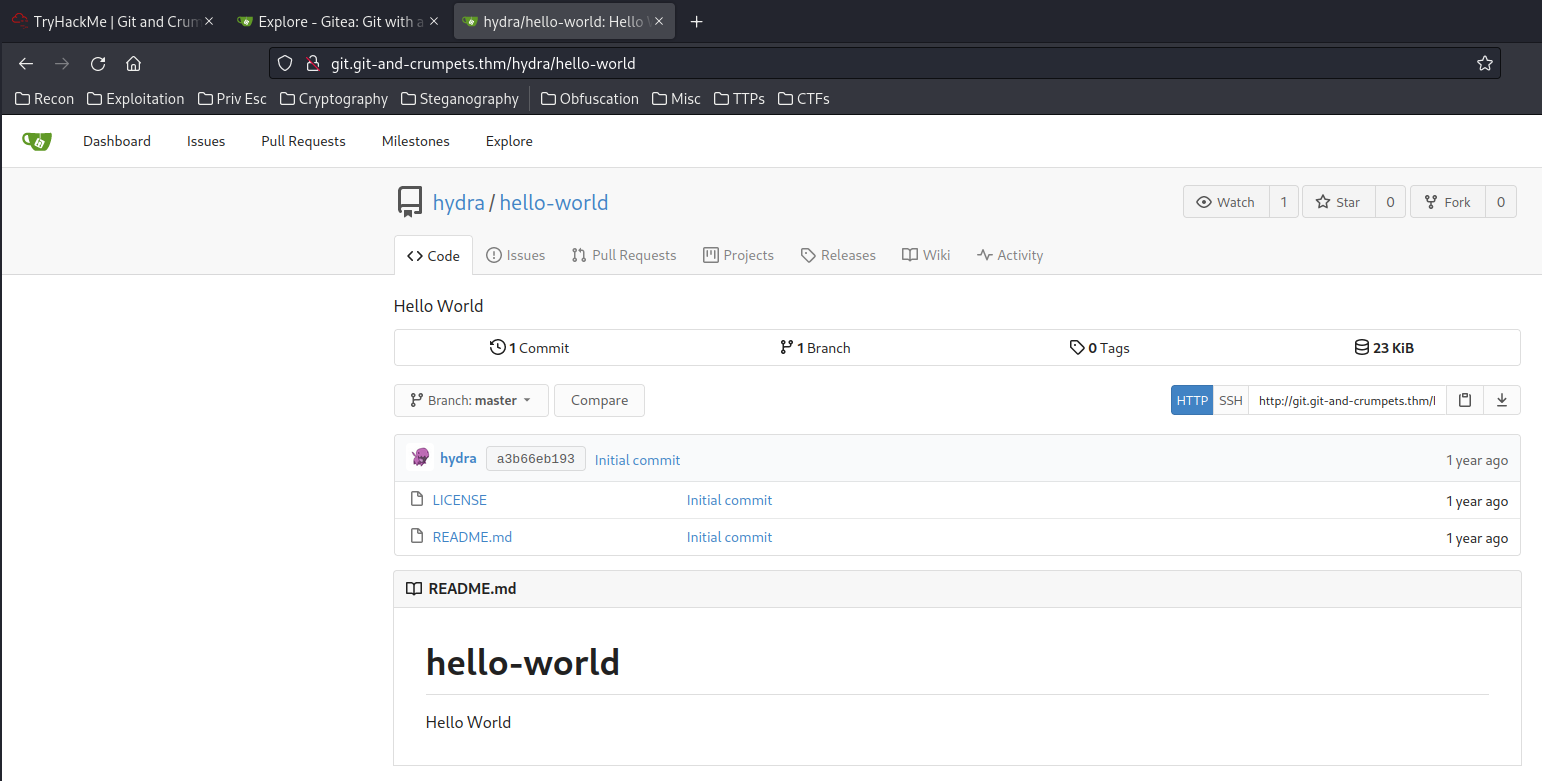Switch to repository Pull Requests tab
1542x781 pixels.
pyautogui.click(x=624, y=255)
